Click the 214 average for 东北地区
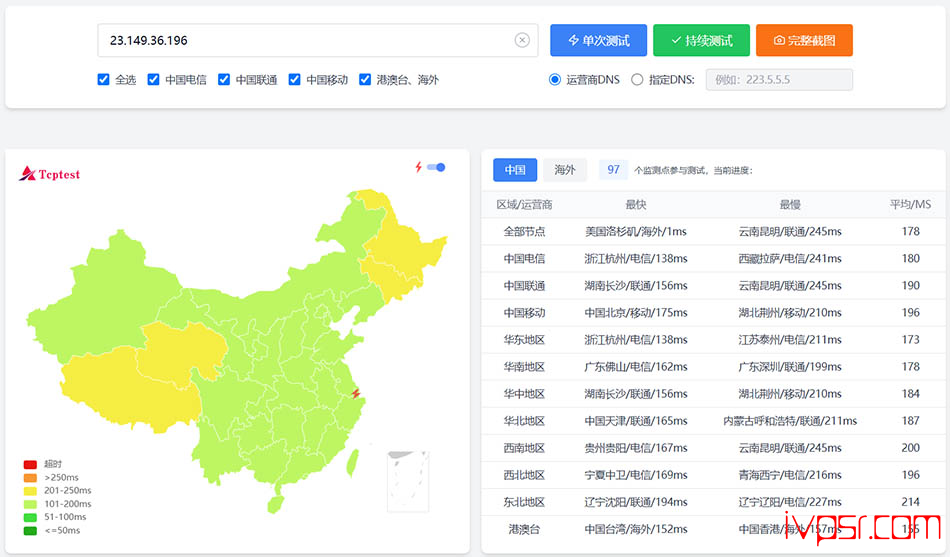Screen dimensions: 950x557 coord(910,502)
